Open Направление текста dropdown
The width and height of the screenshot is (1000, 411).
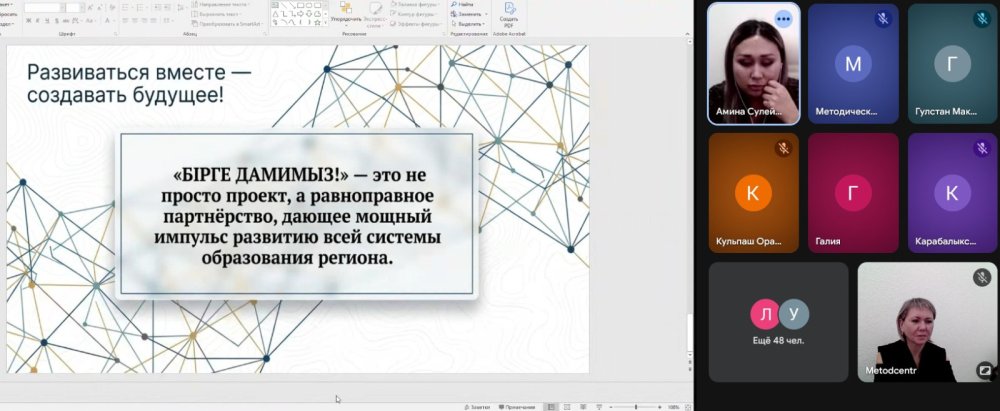click(x=222, y=4)
